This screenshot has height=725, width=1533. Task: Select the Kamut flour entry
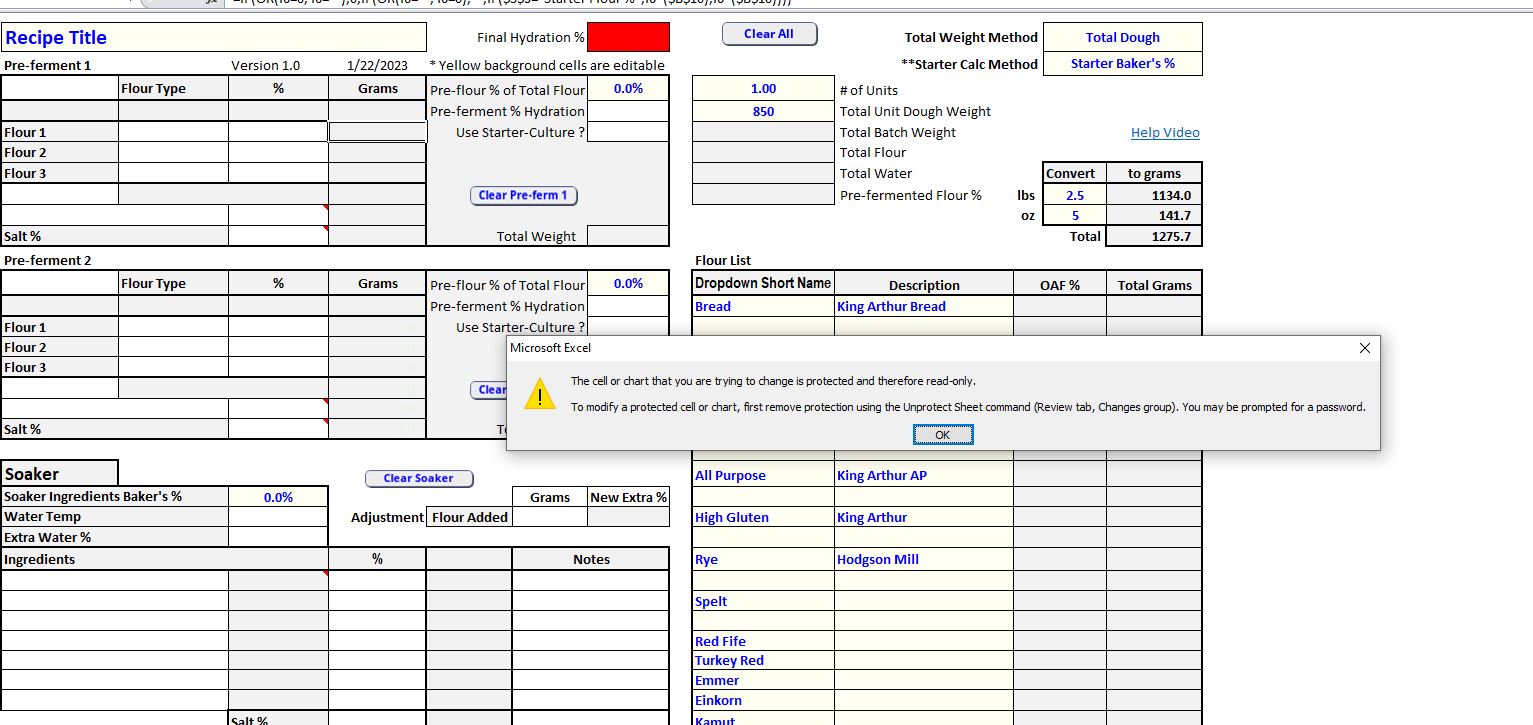[763, 719]
